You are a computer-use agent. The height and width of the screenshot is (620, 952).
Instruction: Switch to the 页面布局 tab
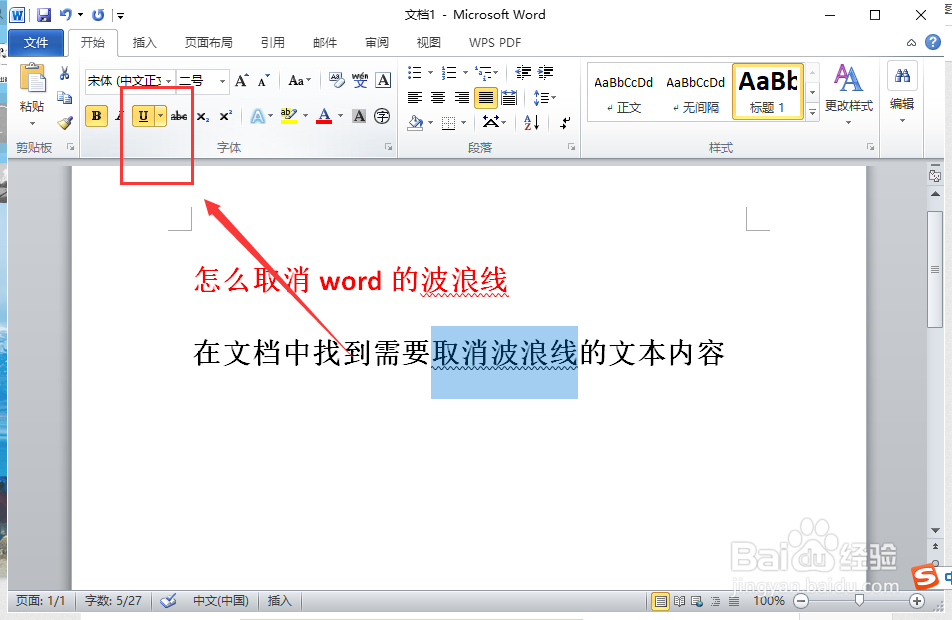(x=208, y=43)
